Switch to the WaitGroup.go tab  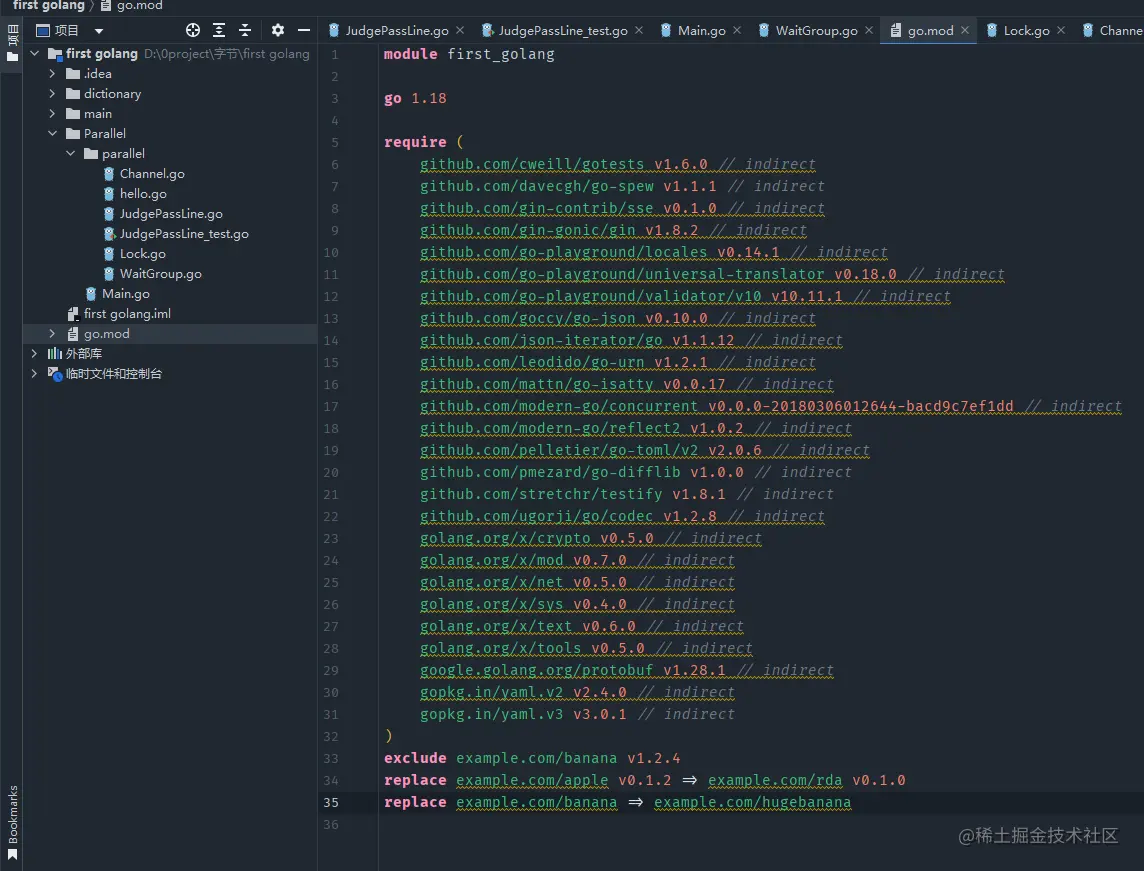[816, 31]
